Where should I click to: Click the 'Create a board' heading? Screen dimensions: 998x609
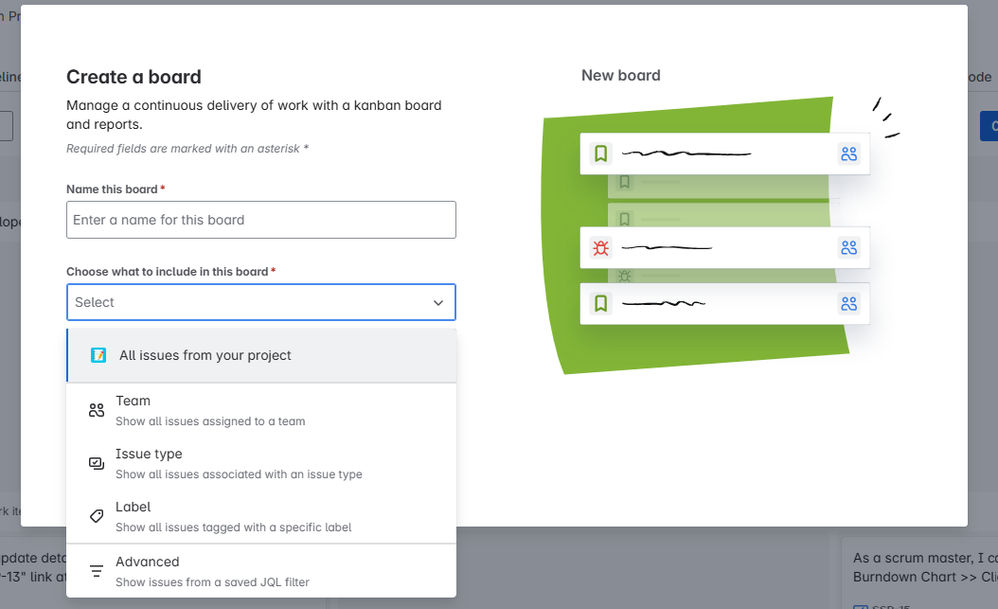(134, 77)
